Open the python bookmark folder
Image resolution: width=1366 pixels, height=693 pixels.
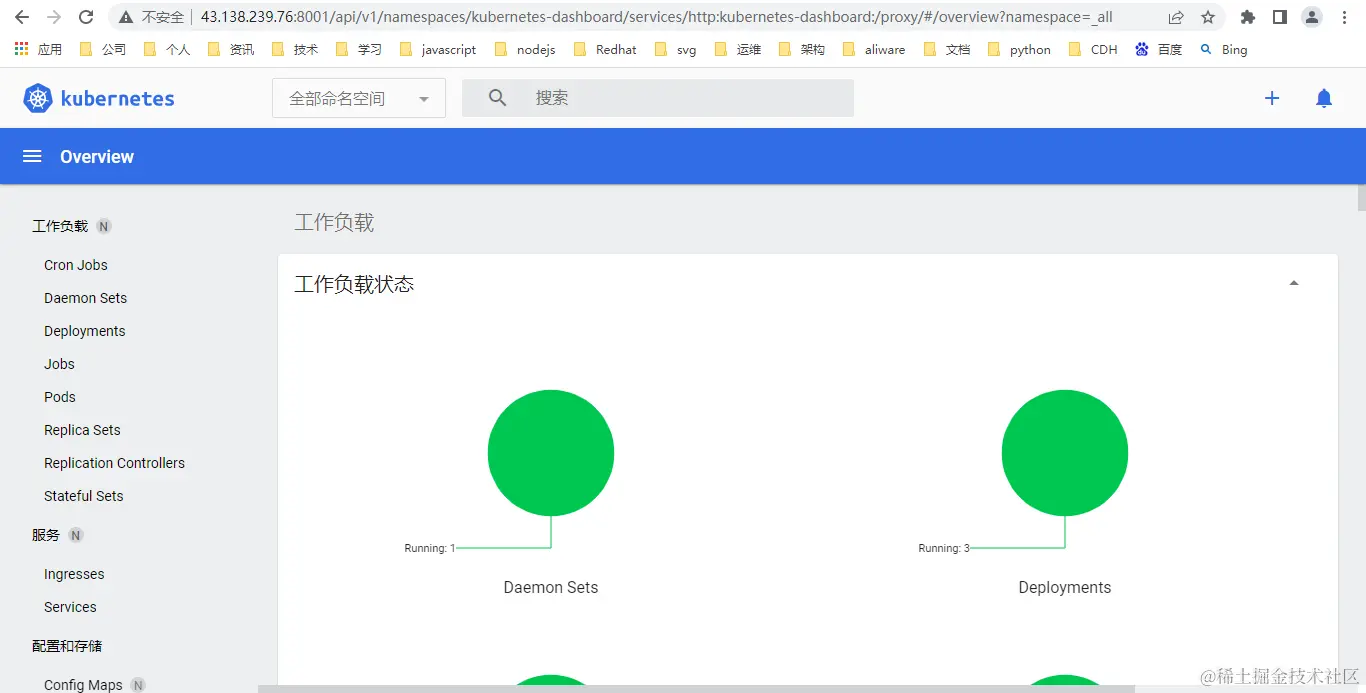(x=1019, y=49)
